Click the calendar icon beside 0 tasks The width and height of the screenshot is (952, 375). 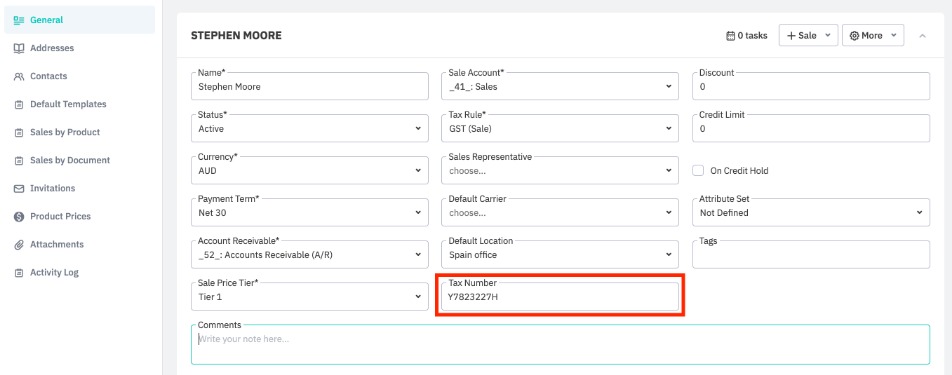click(730, 36)
